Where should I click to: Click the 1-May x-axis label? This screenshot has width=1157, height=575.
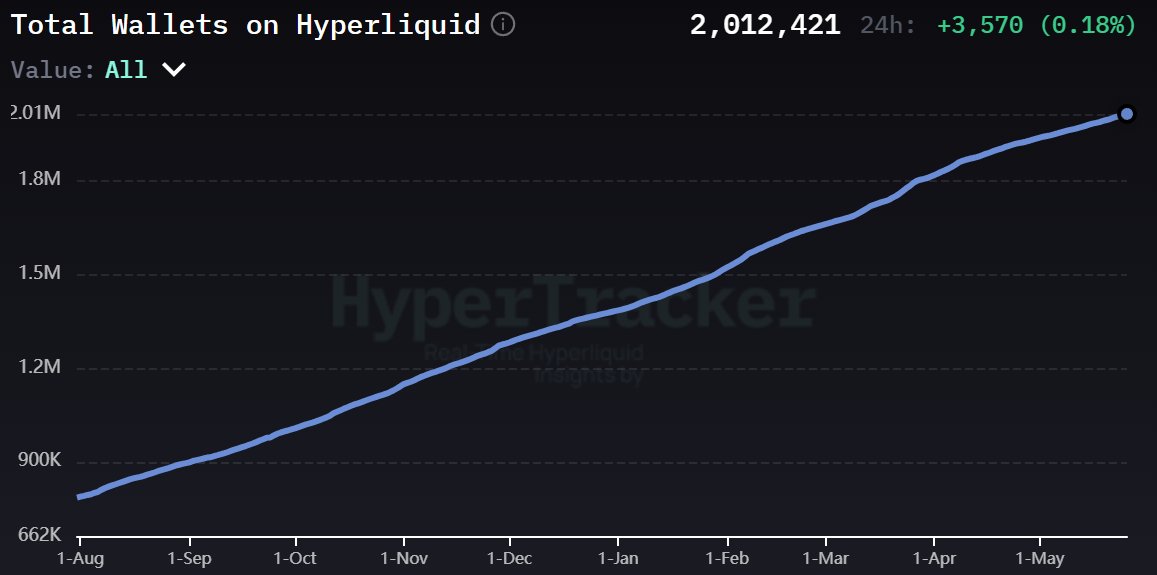[x=1039, y=559]
